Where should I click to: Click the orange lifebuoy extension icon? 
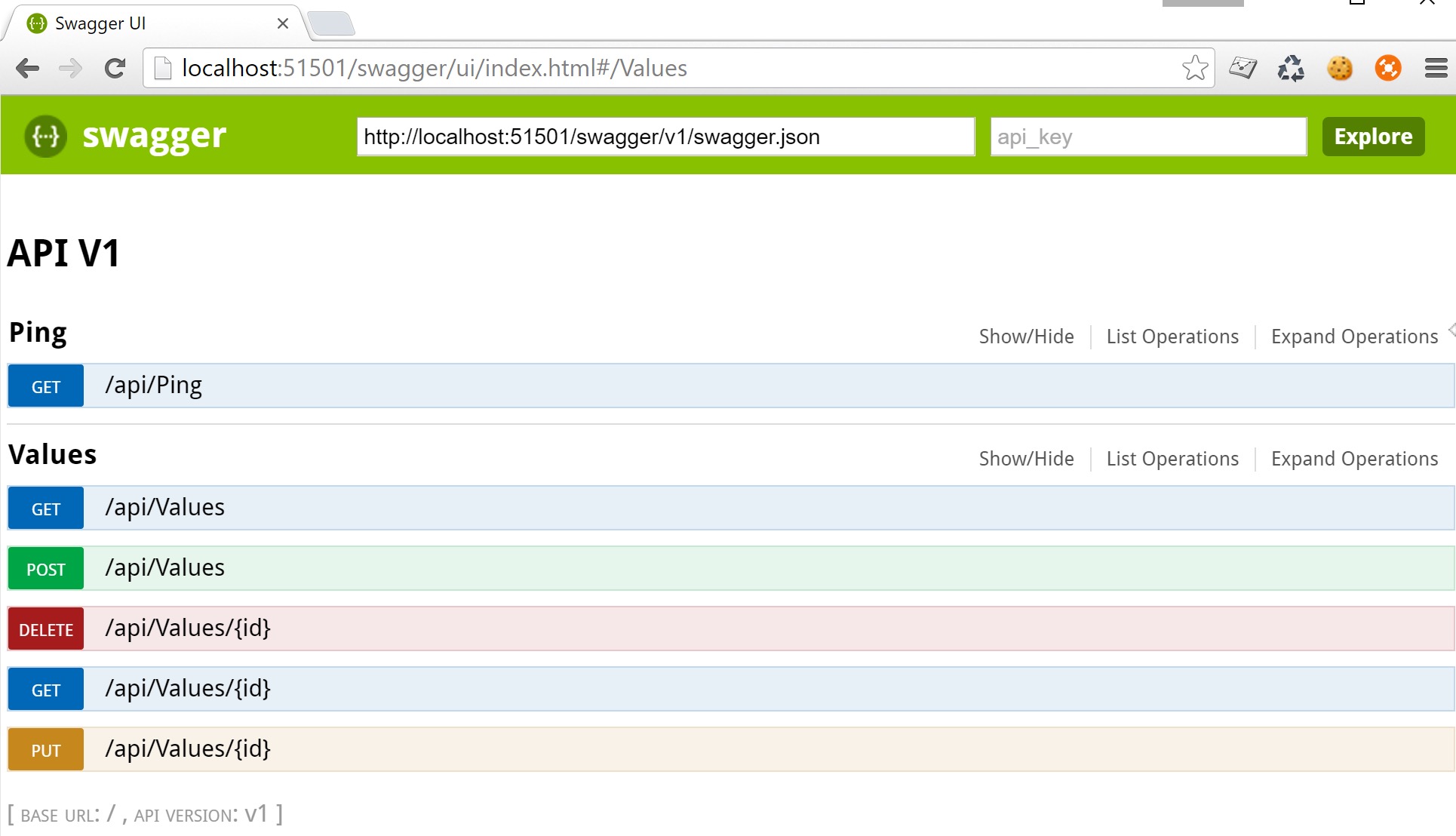[1387, 69]
